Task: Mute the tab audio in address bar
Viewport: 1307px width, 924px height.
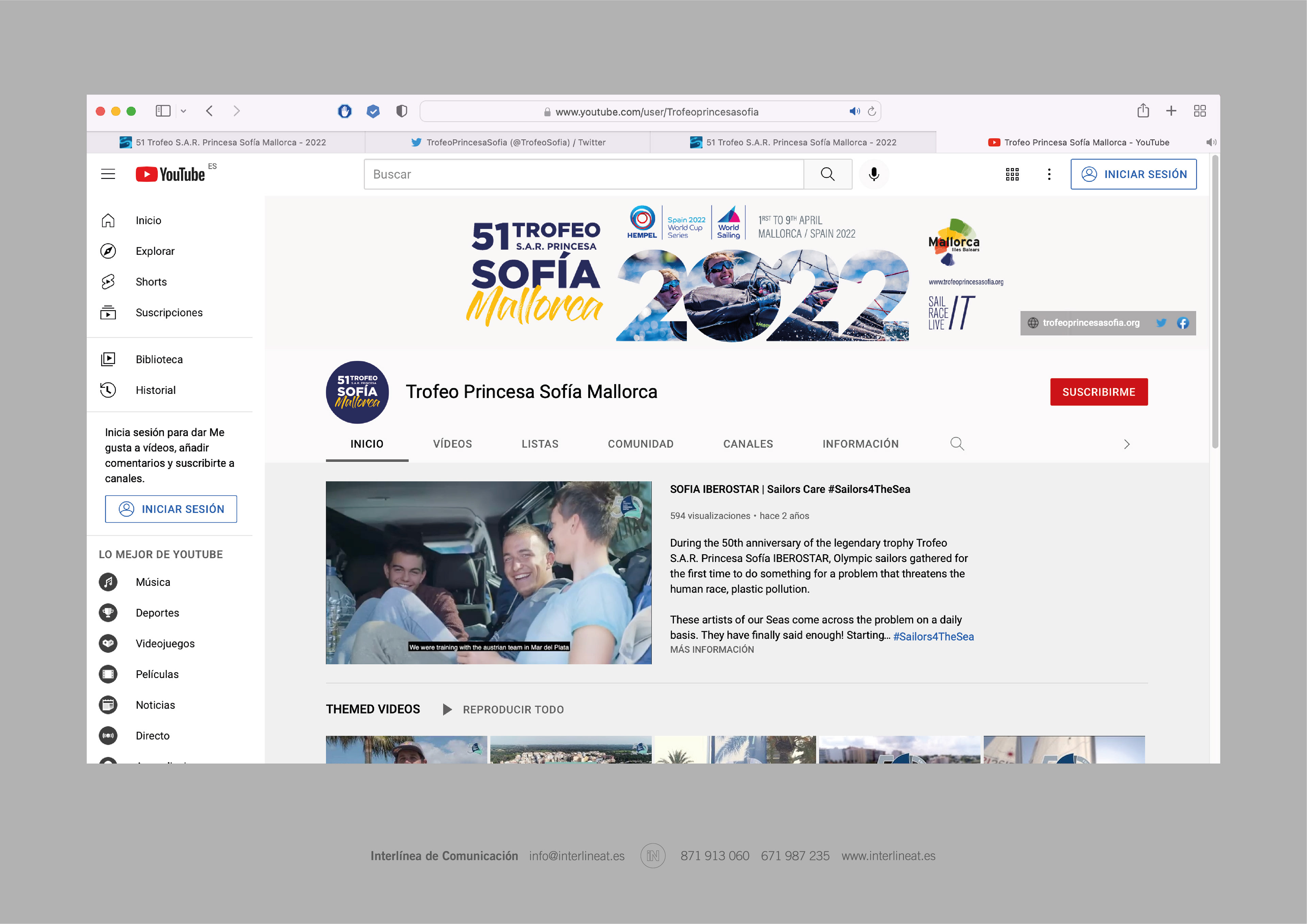Action: click(x=854, y=112)
